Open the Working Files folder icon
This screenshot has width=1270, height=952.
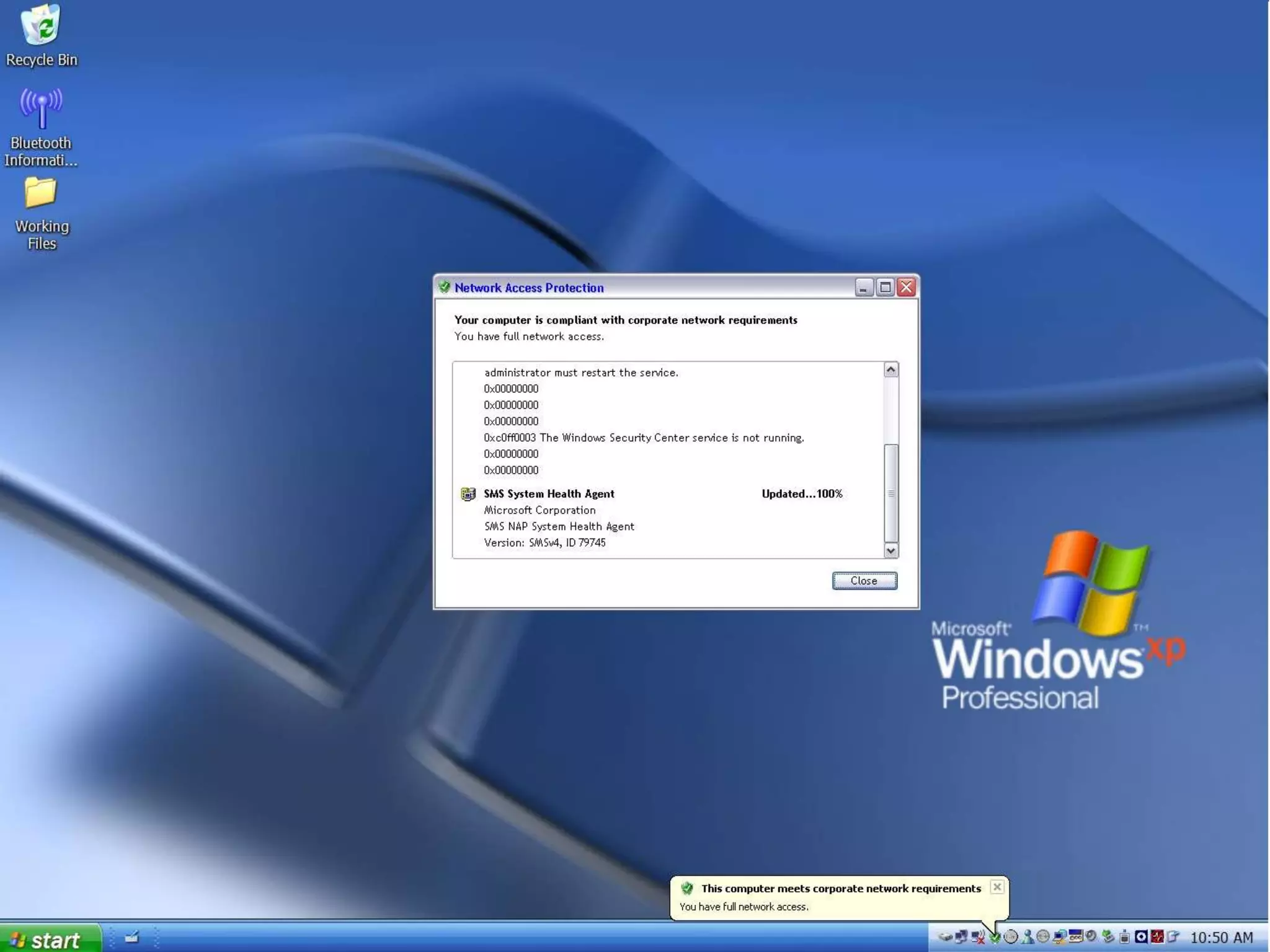pyautogui.click(x=41, y=193)
